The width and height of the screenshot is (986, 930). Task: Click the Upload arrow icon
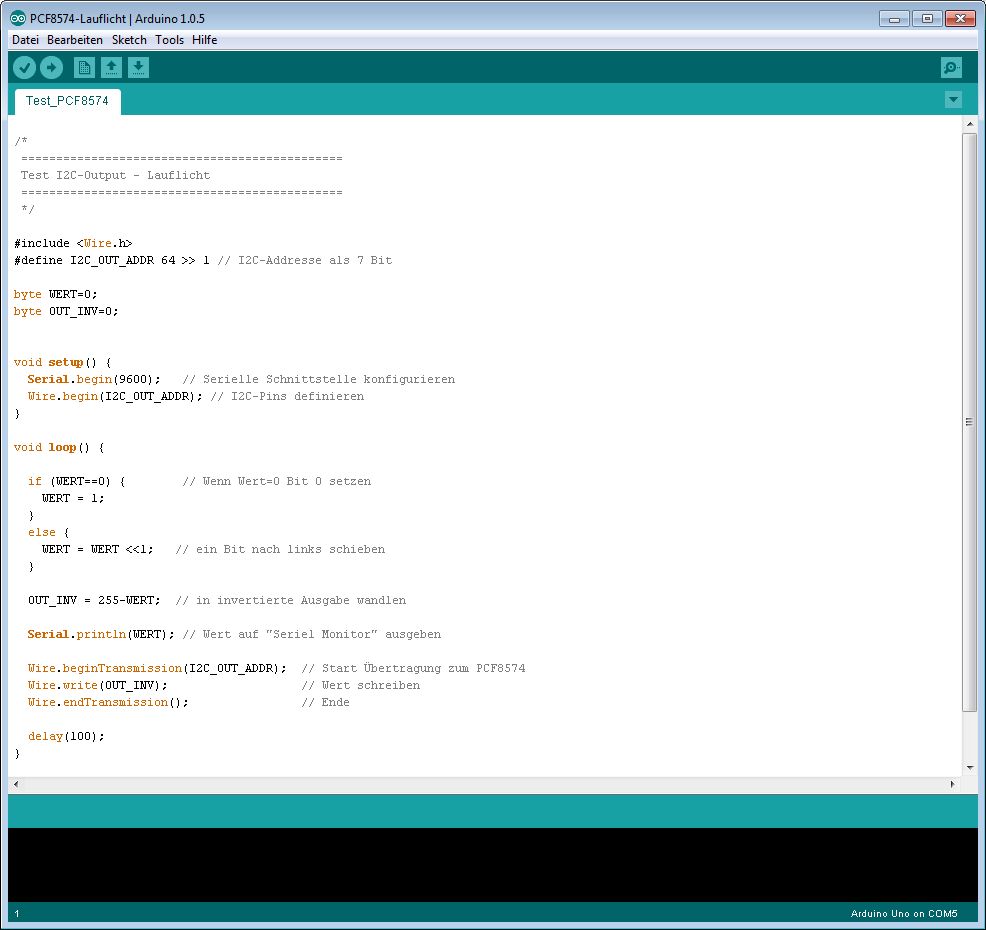tap(51, 67)
